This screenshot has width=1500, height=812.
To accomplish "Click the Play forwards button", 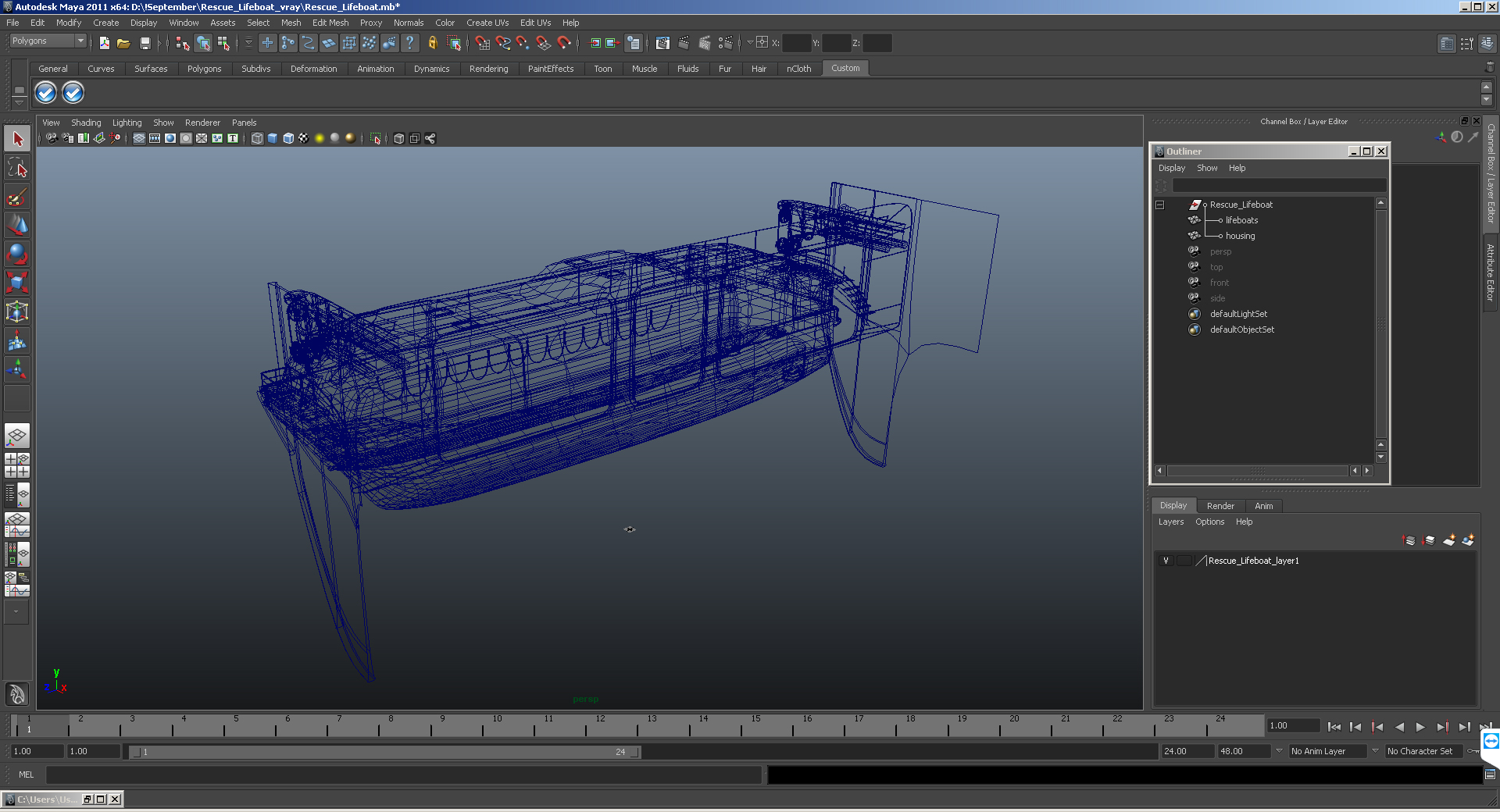I will coord(1420,727).
